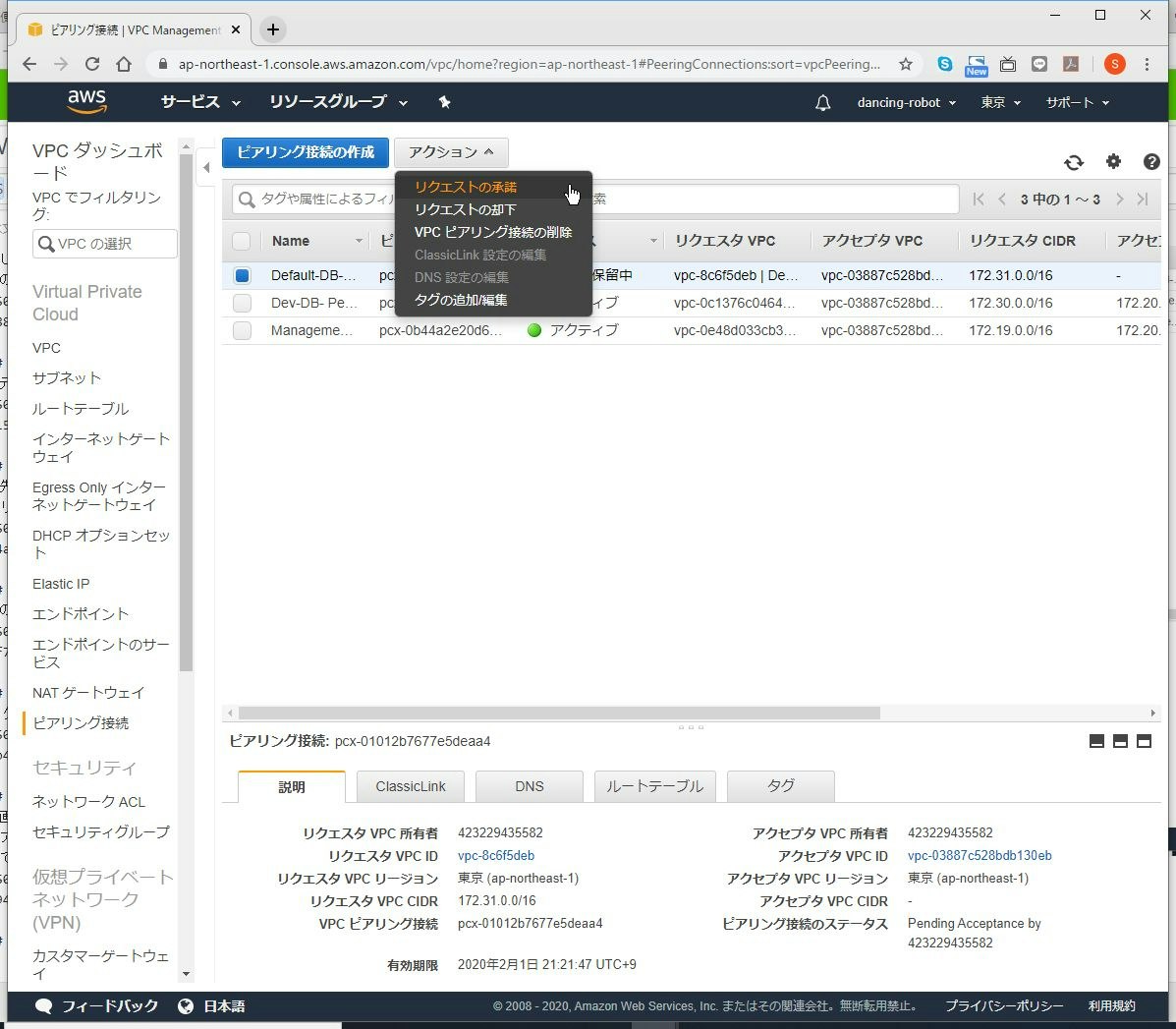
Task: Open プライバシーポリシー footer link
Action: pos(1003,1006)
